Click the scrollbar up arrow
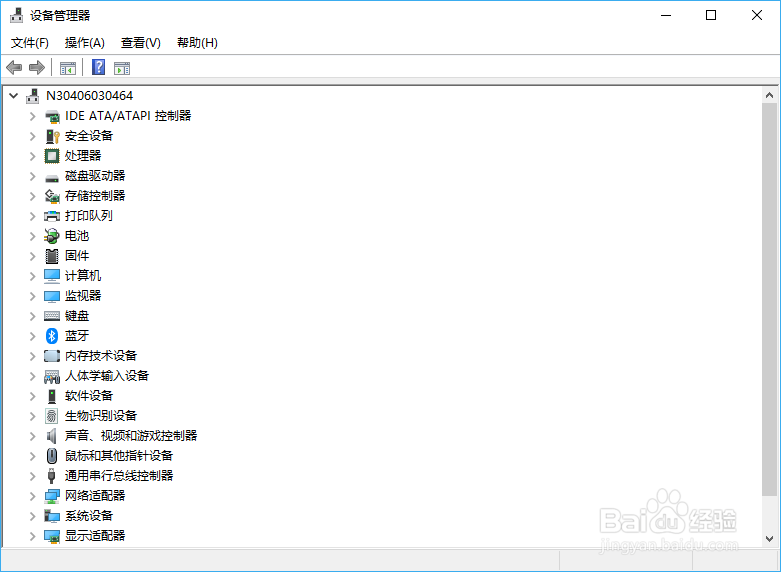Image resolution: width=781 pixels, height=572 pixels. tap(769, 95)
